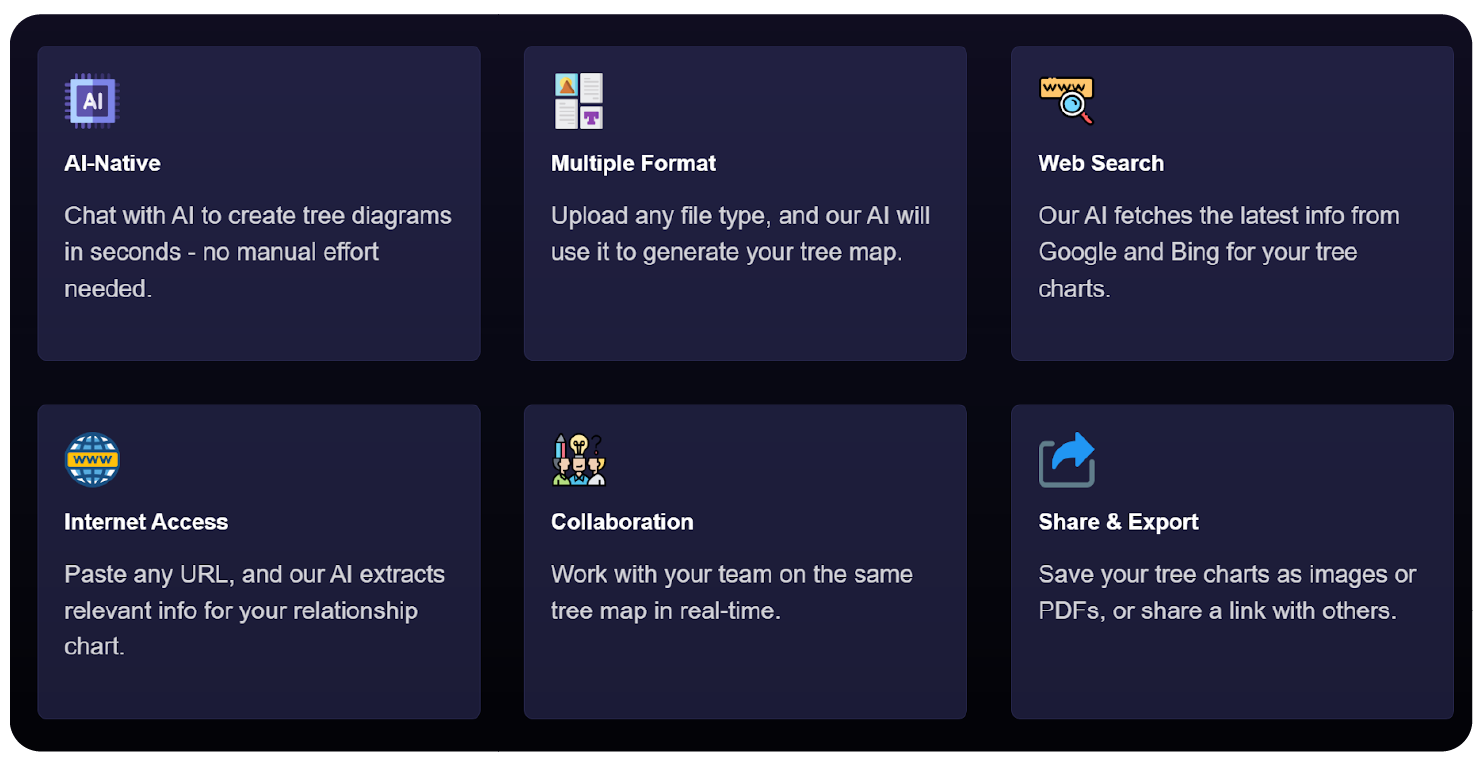Image resolution: width=1482 pixels, height=766 pixels.
Task: Click the Collaboration team icon
Action: click(x=578, y=460)
